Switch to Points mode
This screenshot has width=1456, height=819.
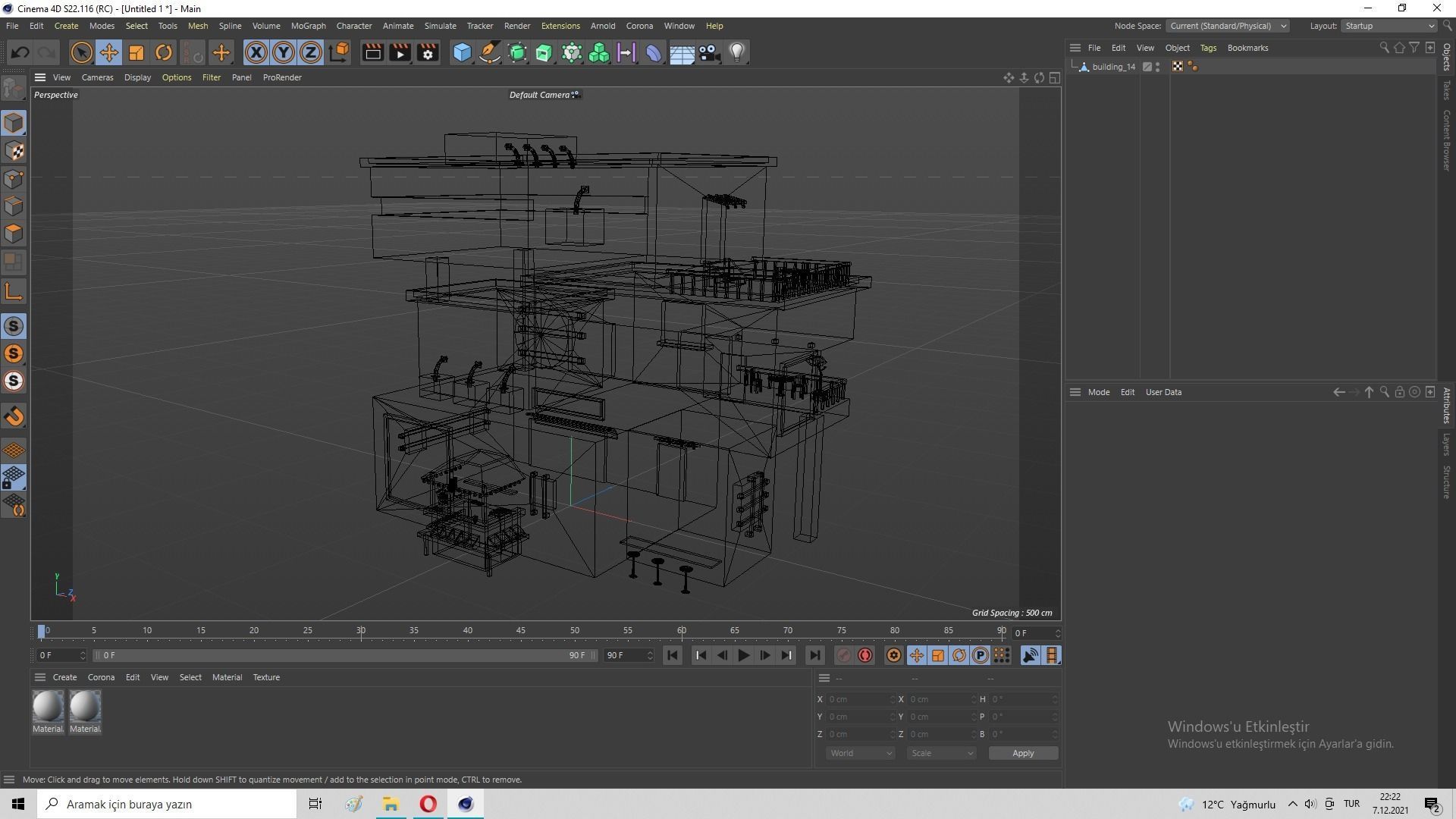click(14, 179)
